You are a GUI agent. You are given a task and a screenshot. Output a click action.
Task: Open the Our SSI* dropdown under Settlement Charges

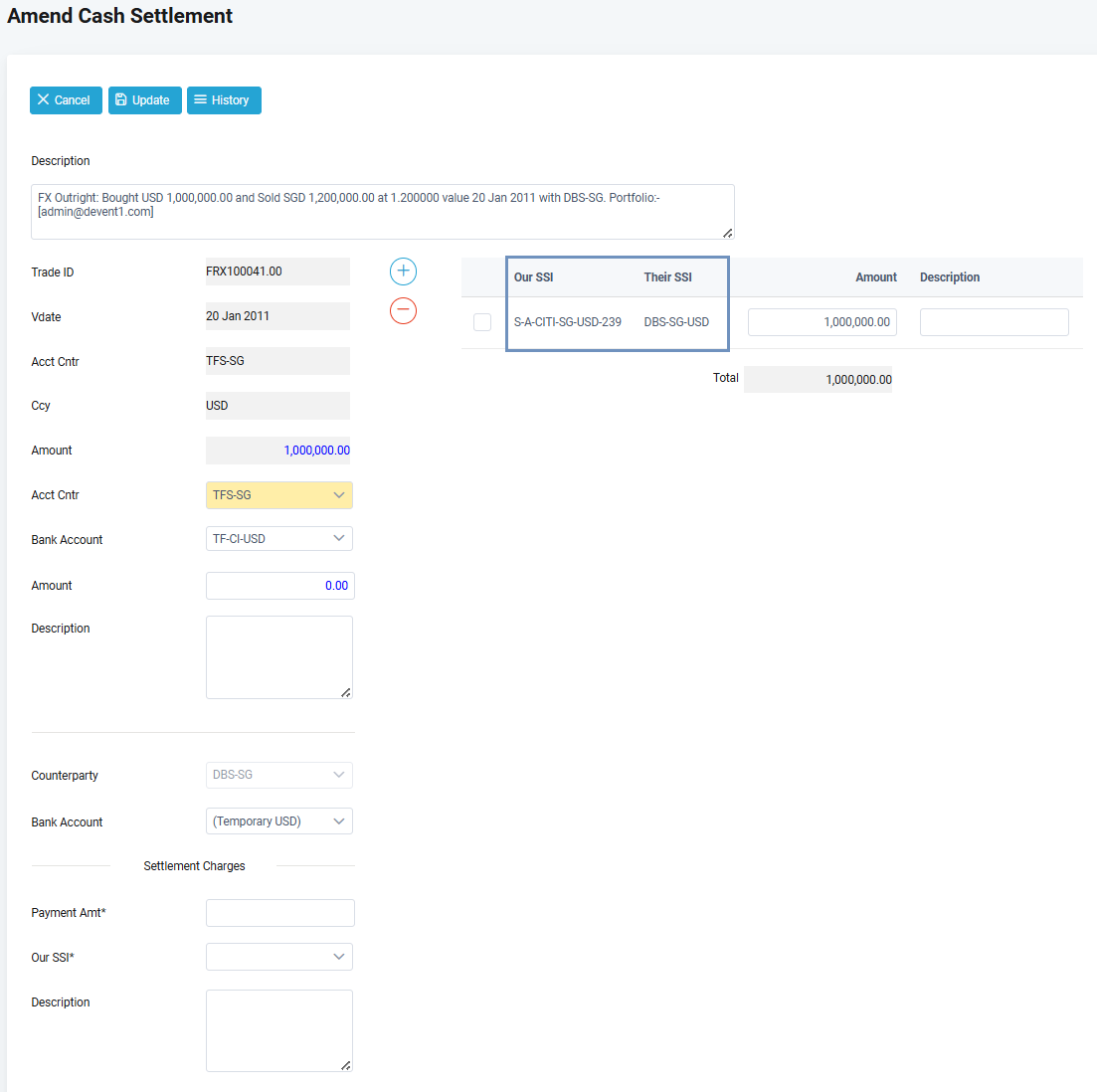pyautogui.click(x=279, y=957)
